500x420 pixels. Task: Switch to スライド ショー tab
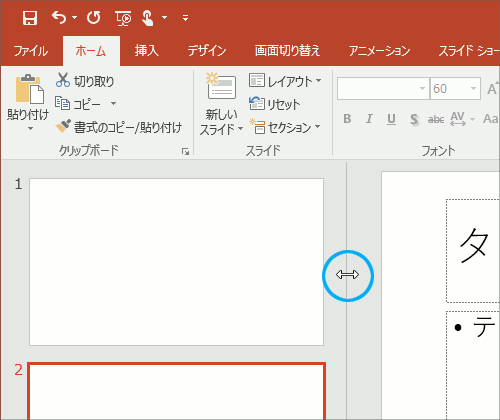(469, 51)
